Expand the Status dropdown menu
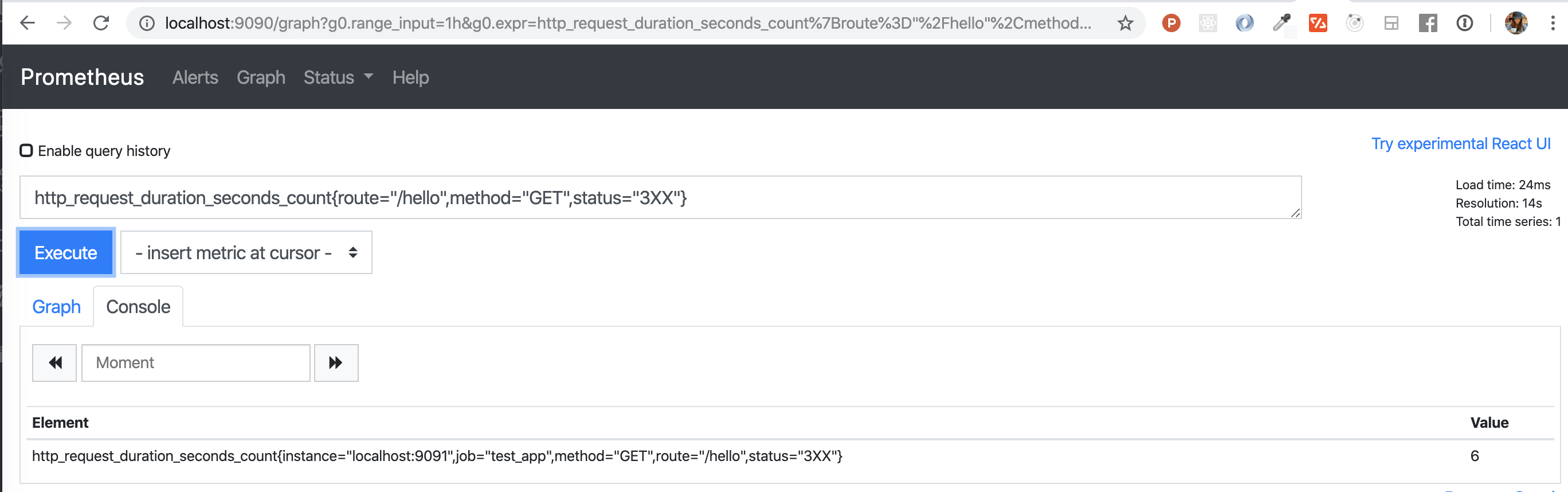The height and width of the screenshot is (492, 1568). tap(338, 77)
